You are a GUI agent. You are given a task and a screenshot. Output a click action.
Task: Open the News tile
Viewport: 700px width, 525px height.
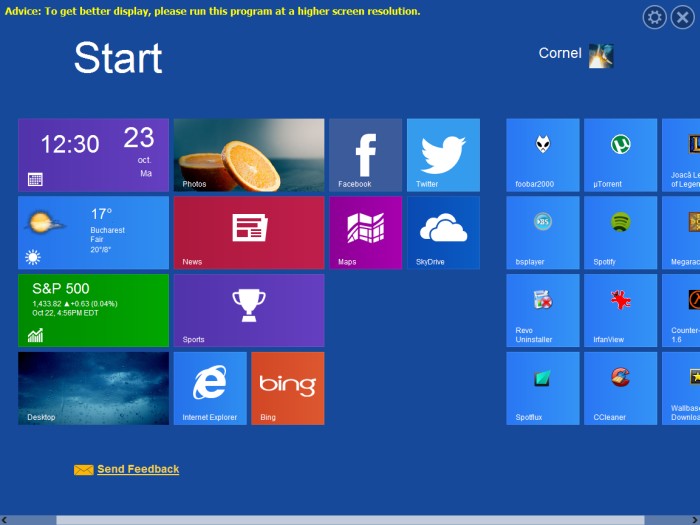coord(249,233)
